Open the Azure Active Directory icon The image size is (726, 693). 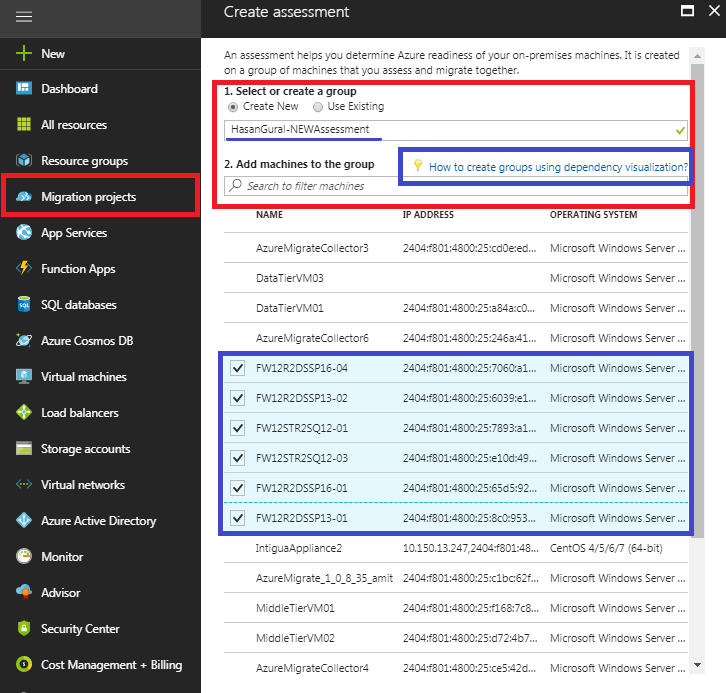coord(24,520)
